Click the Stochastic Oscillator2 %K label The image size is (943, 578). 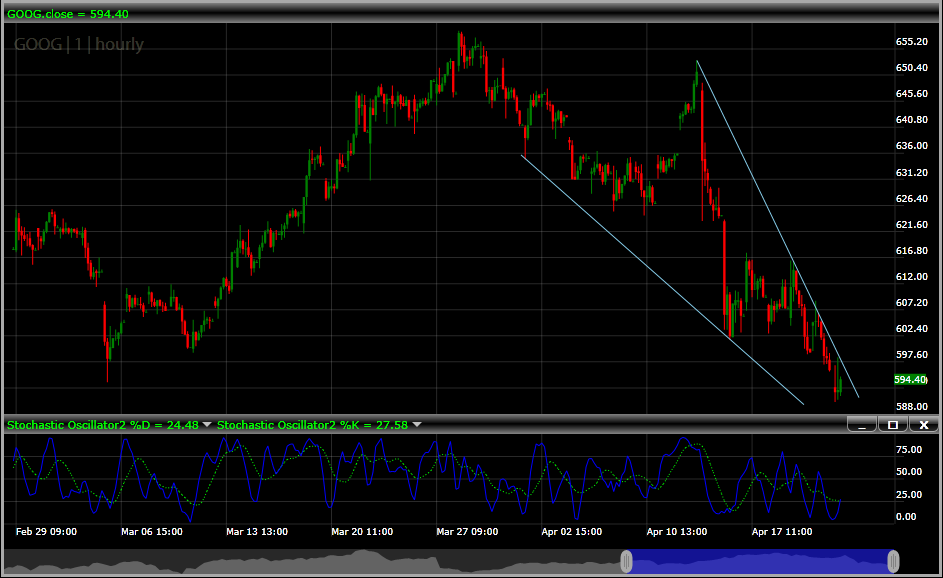pos(312,425)
